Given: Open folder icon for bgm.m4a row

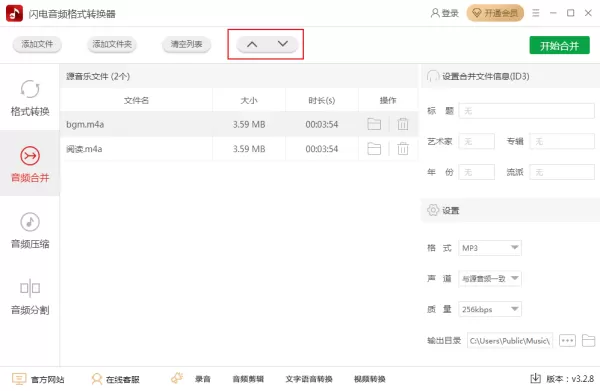Looking at the screenshot, I should [x=374, y=124].
